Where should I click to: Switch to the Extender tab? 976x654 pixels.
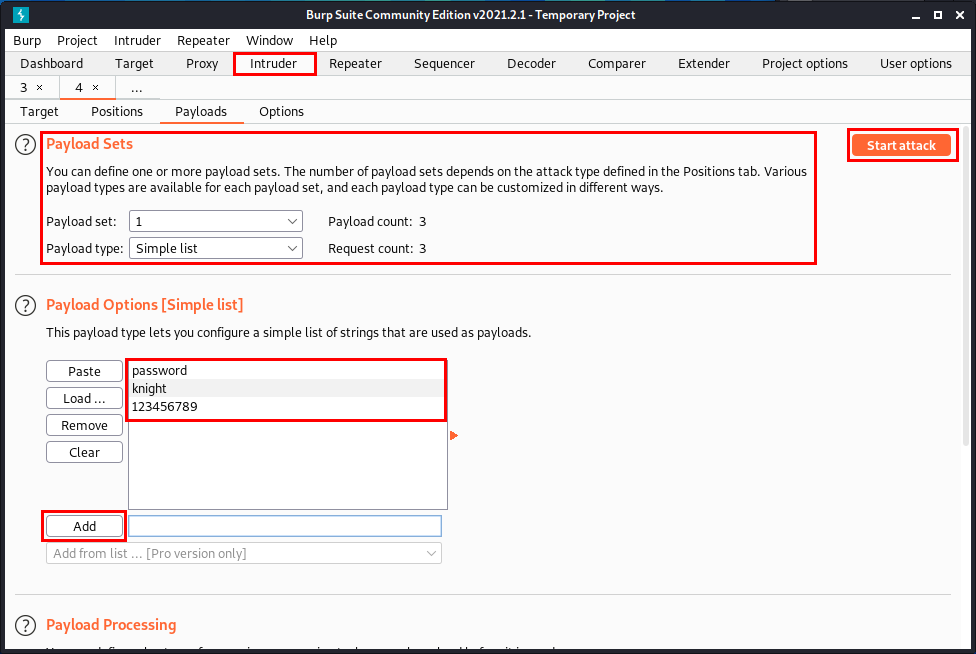pyautogui.click(x=704, y=63)
